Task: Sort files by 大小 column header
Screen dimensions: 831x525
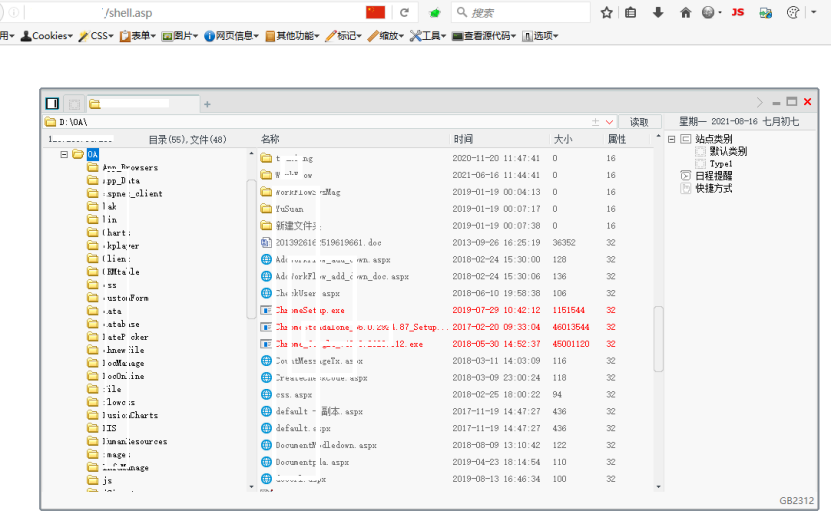Action: [563, 139]
